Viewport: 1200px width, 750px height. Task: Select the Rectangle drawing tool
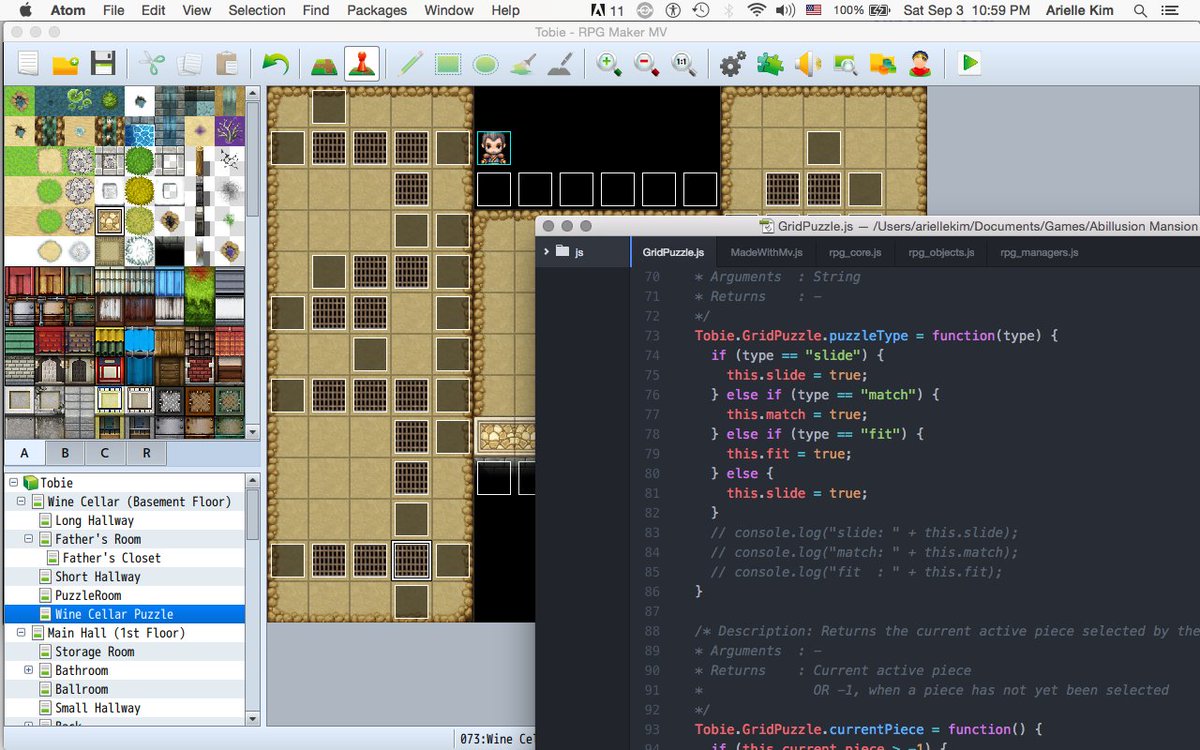(x=447, y=64)
